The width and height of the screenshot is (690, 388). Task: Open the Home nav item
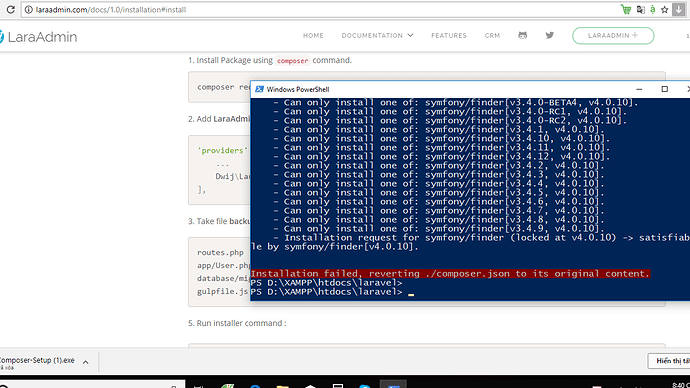click(313, 35)
